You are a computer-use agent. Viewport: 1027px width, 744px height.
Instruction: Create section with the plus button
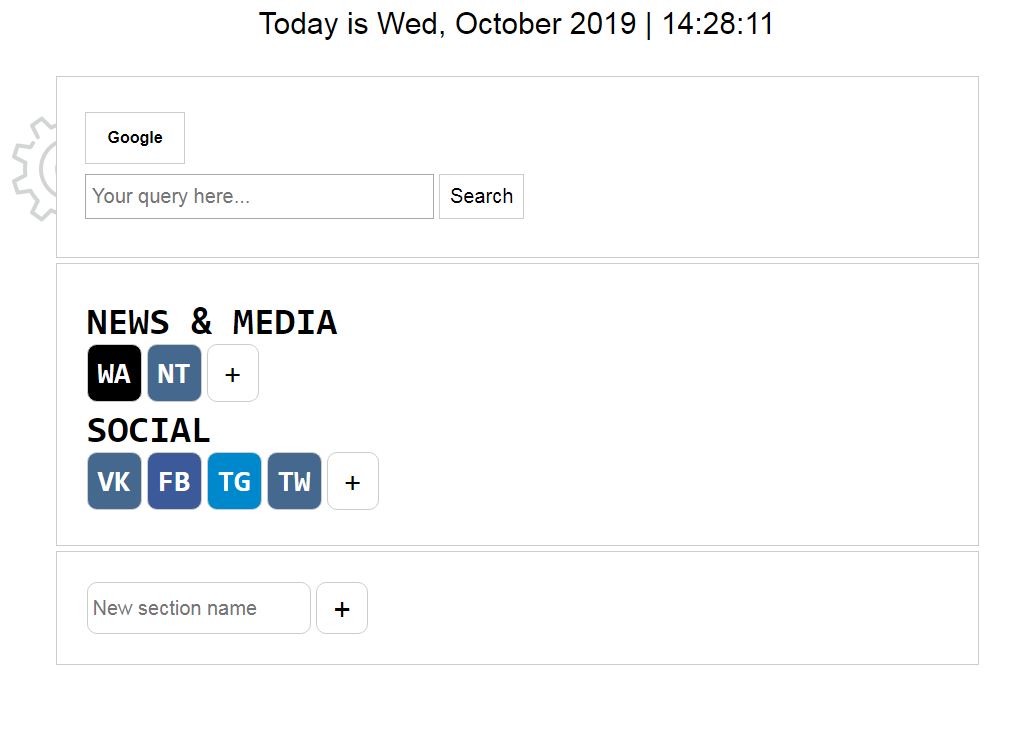[342, 608]
